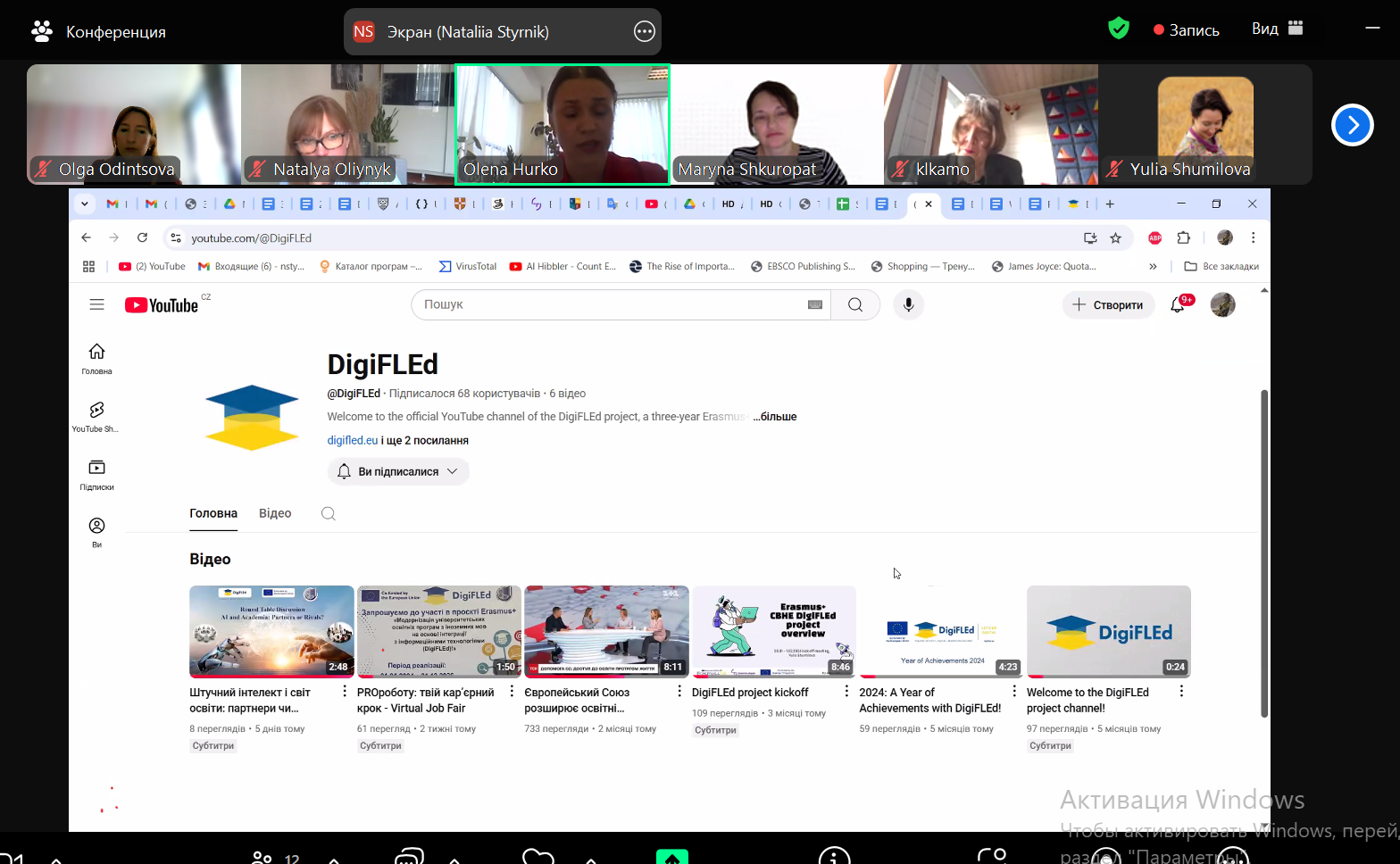Select Olga Odintsova's video tile
Screen dimensions: 1400x864
(x=134, y=124)
